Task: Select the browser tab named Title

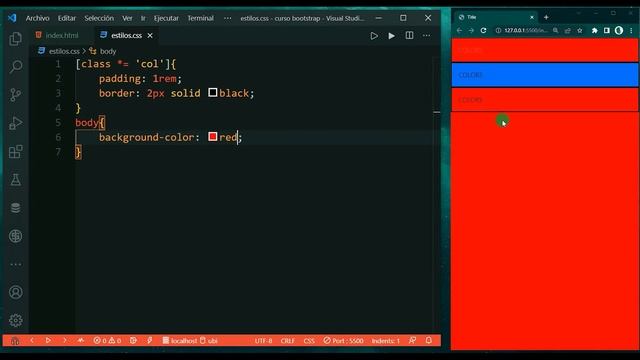Action: [496, 17]
